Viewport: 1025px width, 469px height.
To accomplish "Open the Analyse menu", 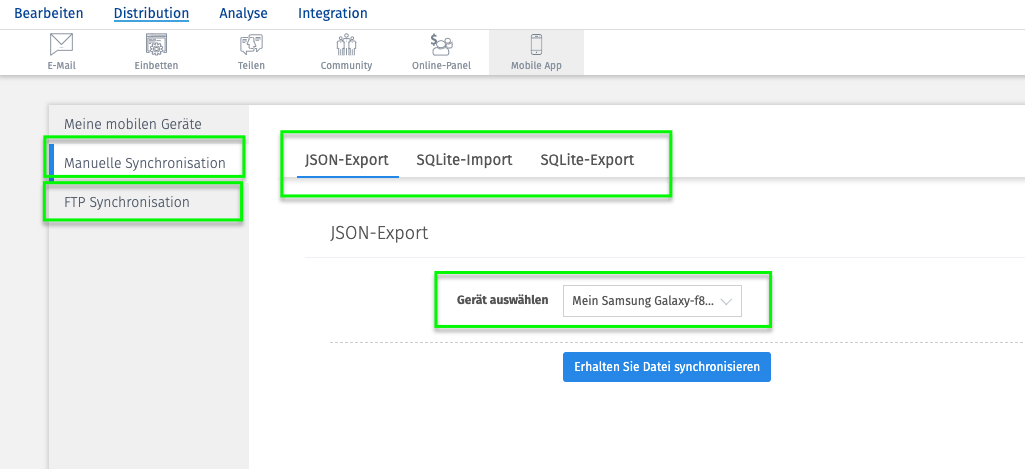I will 243,13.
